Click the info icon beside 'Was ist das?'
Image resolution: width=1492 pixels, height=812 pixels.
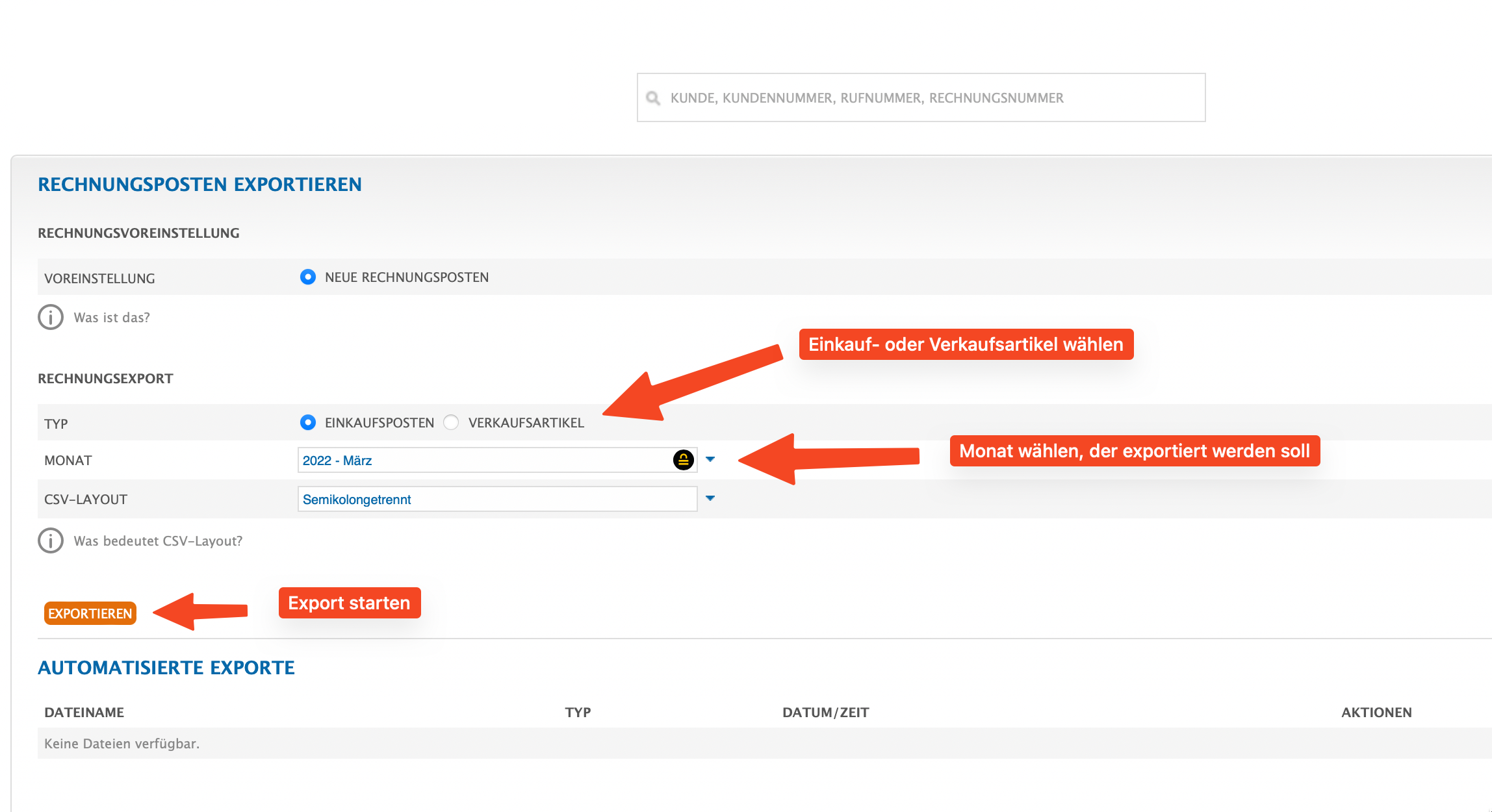point(51,318)
